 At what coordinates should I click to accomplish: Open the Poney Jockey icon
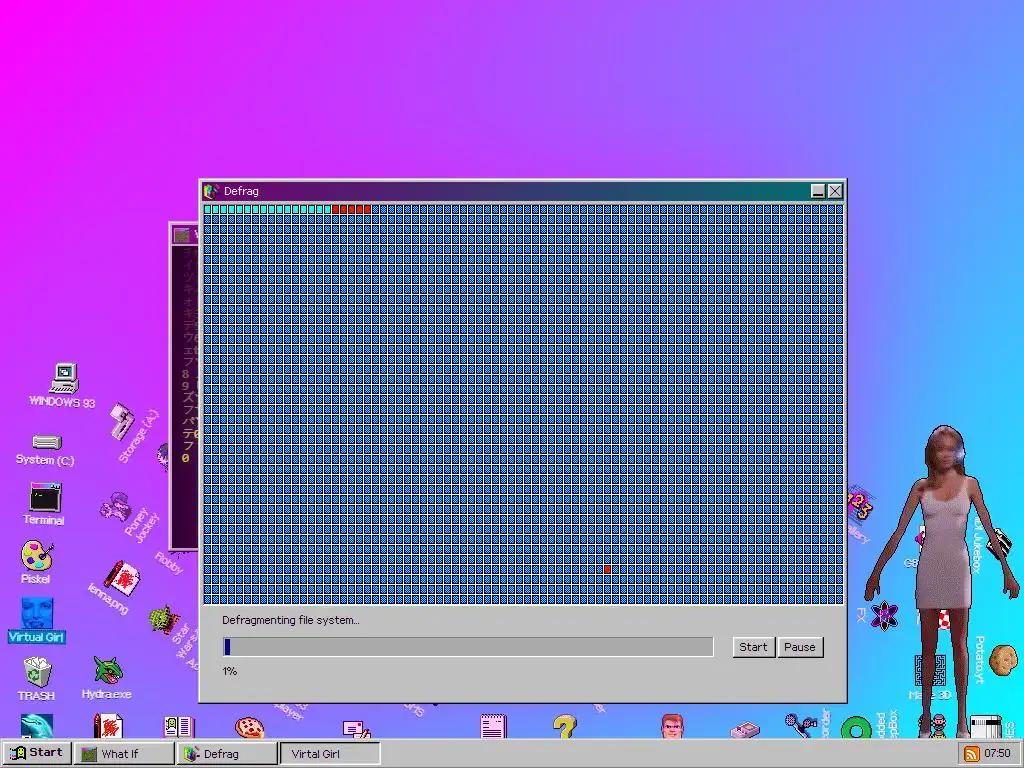pyautogui.click(x=116, y=507)
